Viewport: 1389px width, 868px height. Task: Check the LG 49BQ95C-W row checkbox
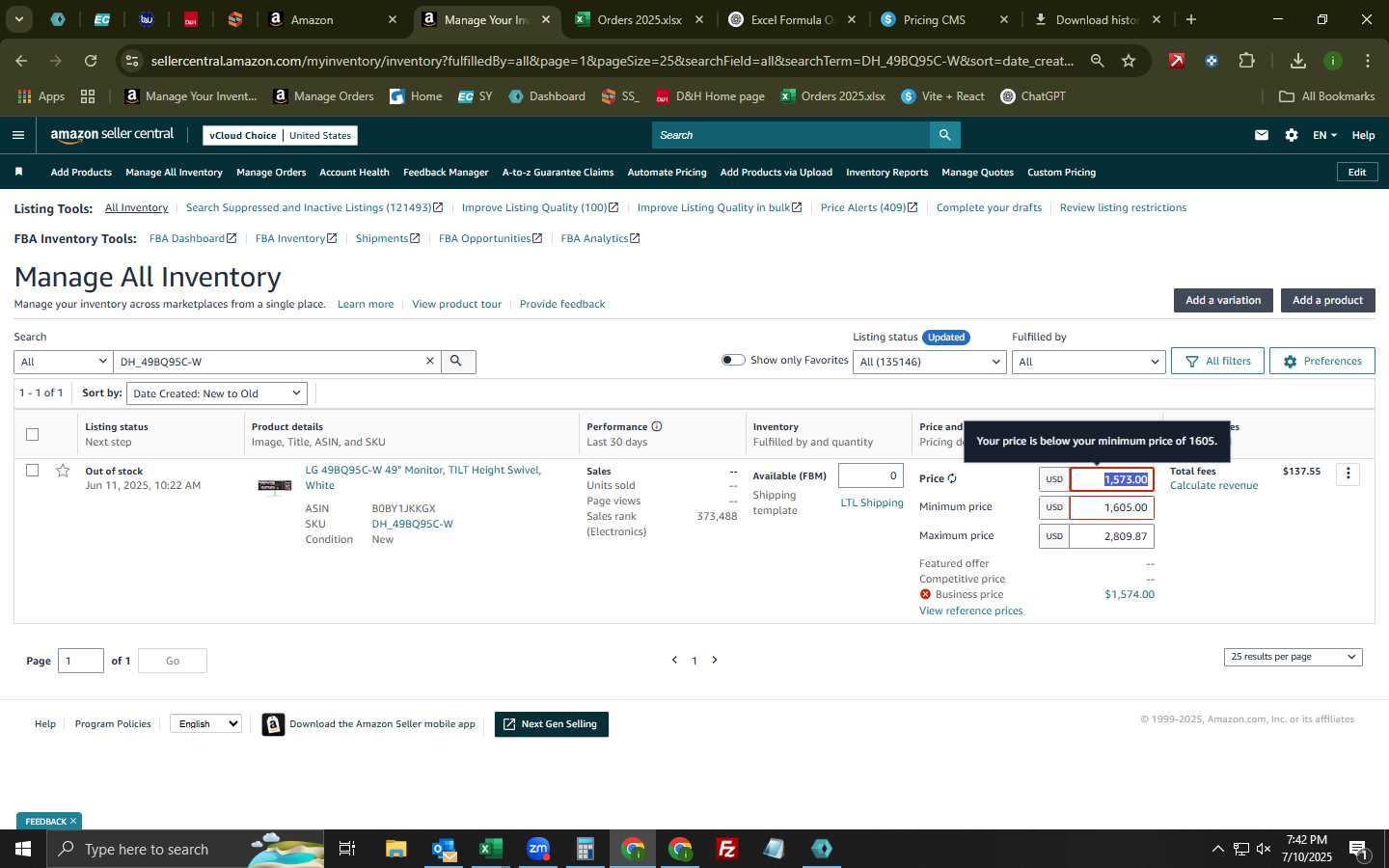32,471
